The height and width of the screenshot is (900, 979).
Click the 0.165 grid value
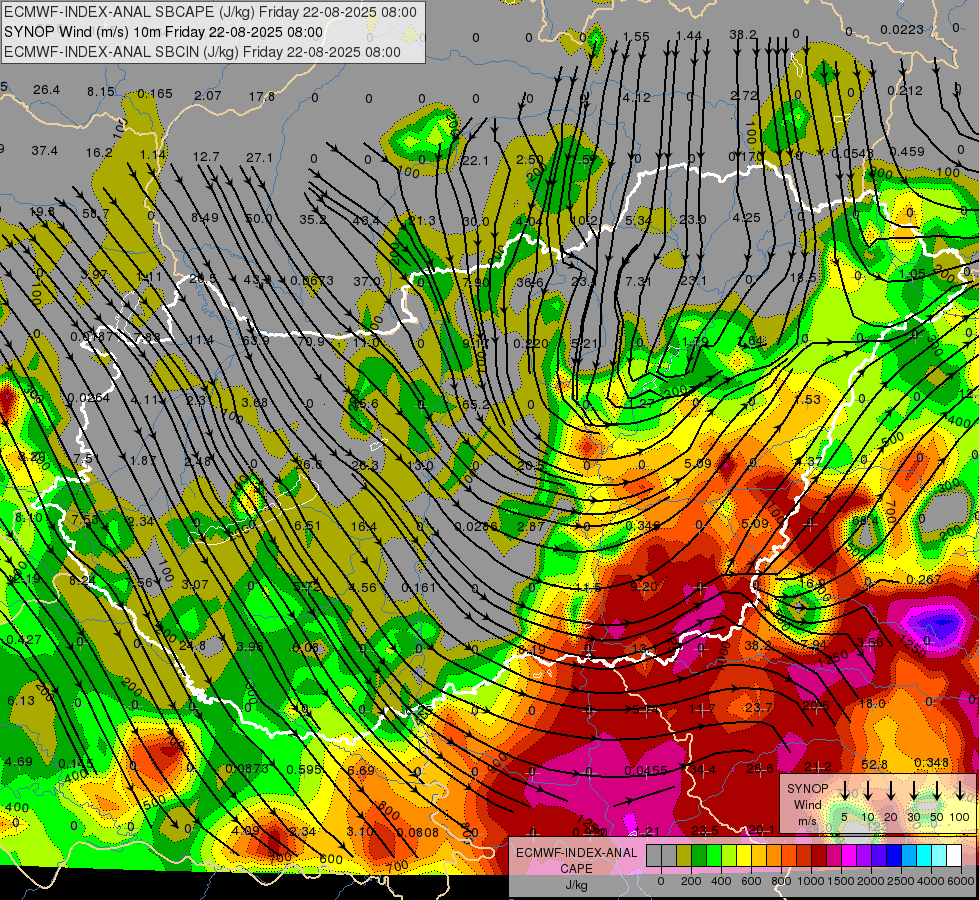click(154, 94)
